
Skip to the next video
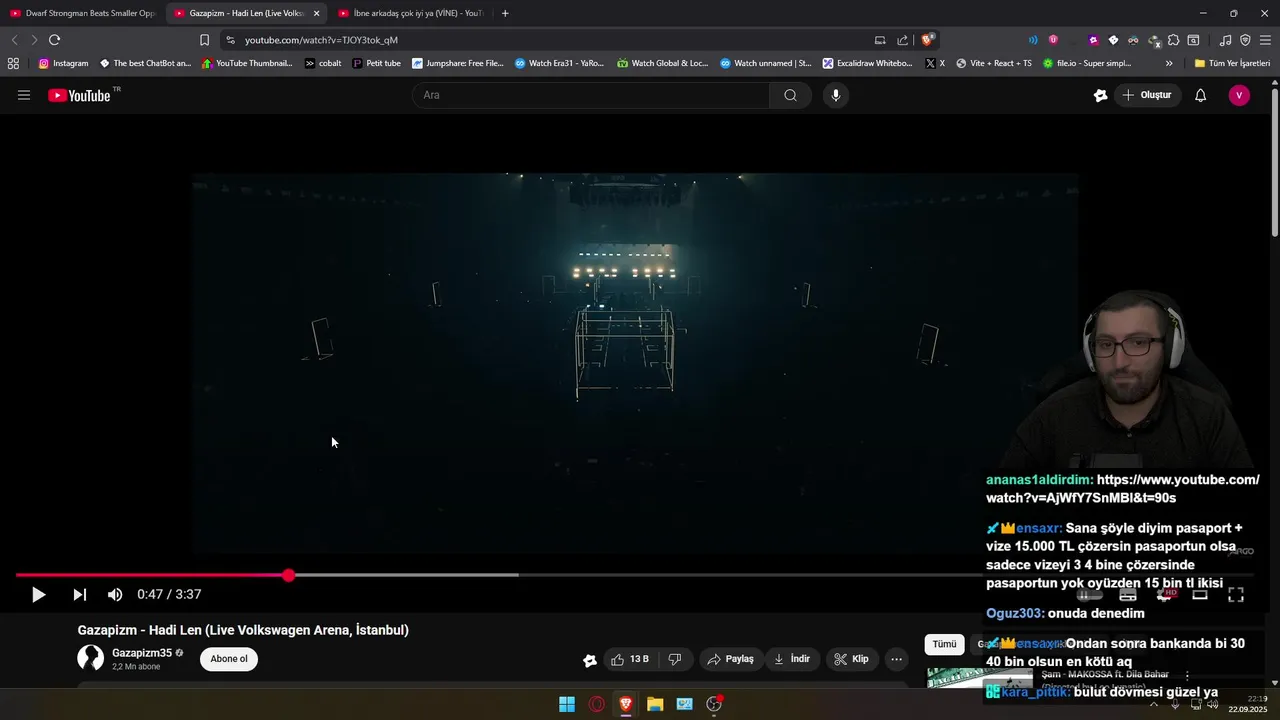pos(79,594)
